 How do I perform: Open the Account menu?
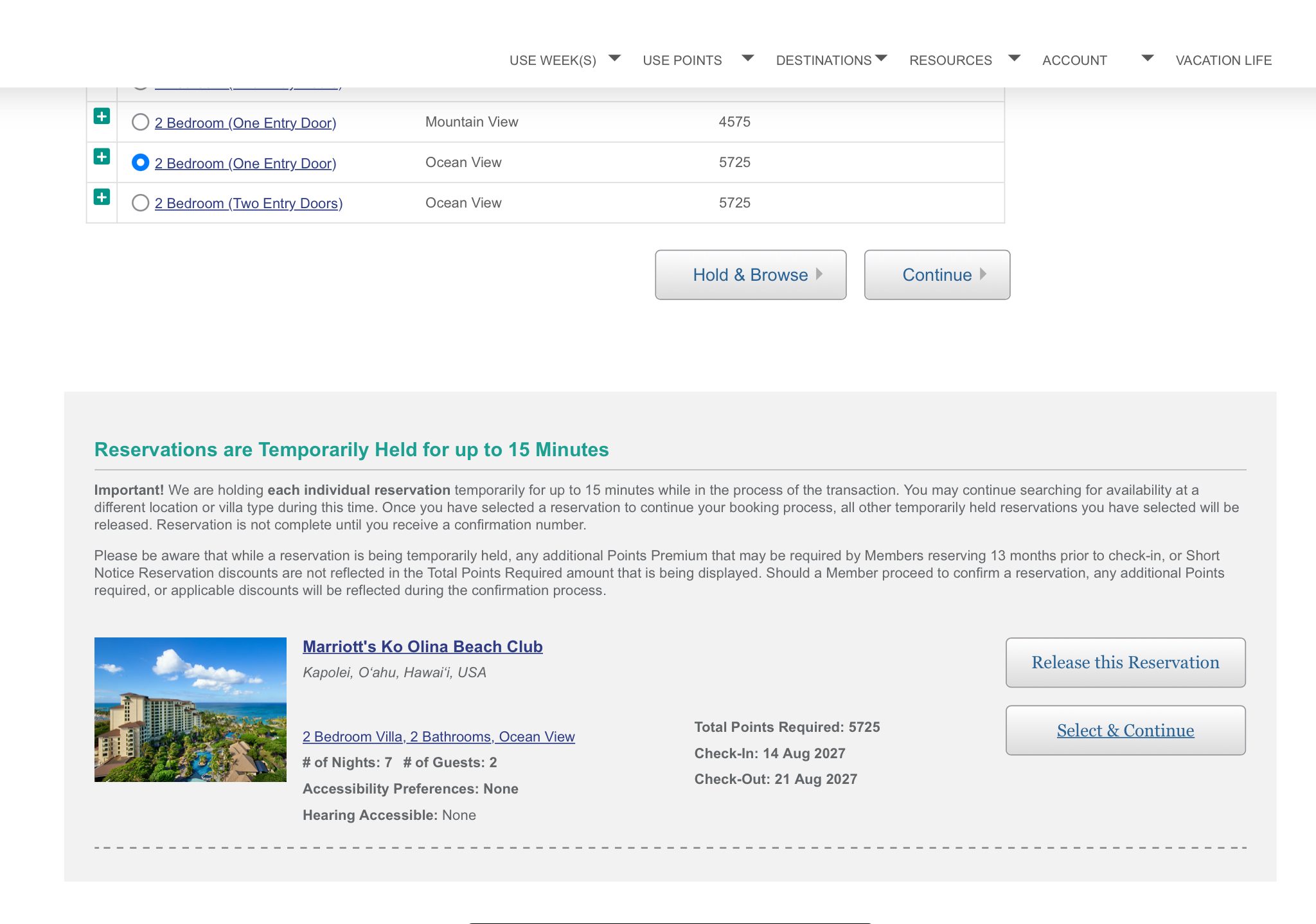pyautogui.click(x=1074, y=60)
